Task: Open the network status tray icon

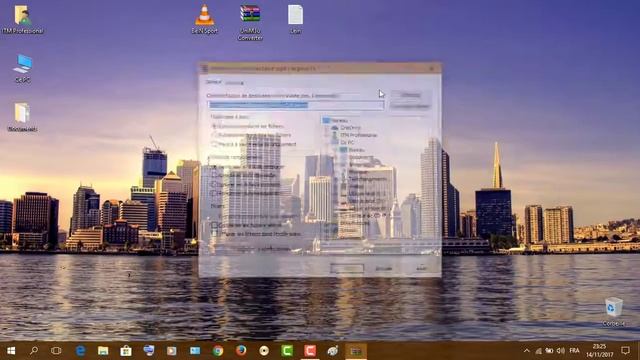Action: (538, 351)
